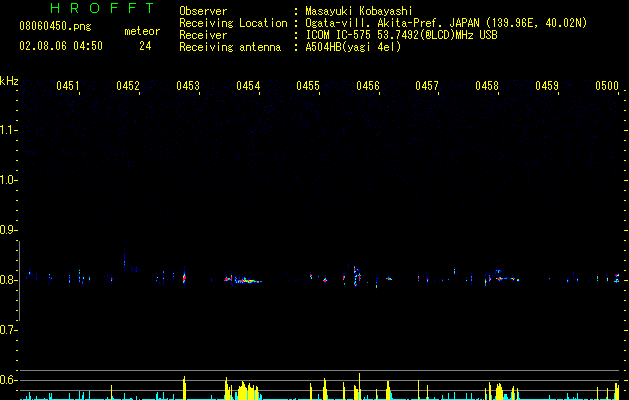Click the 0458 time marker
The width and height of the screenshot is (629, 400).
pyautogui.click(x=487, y=86)
